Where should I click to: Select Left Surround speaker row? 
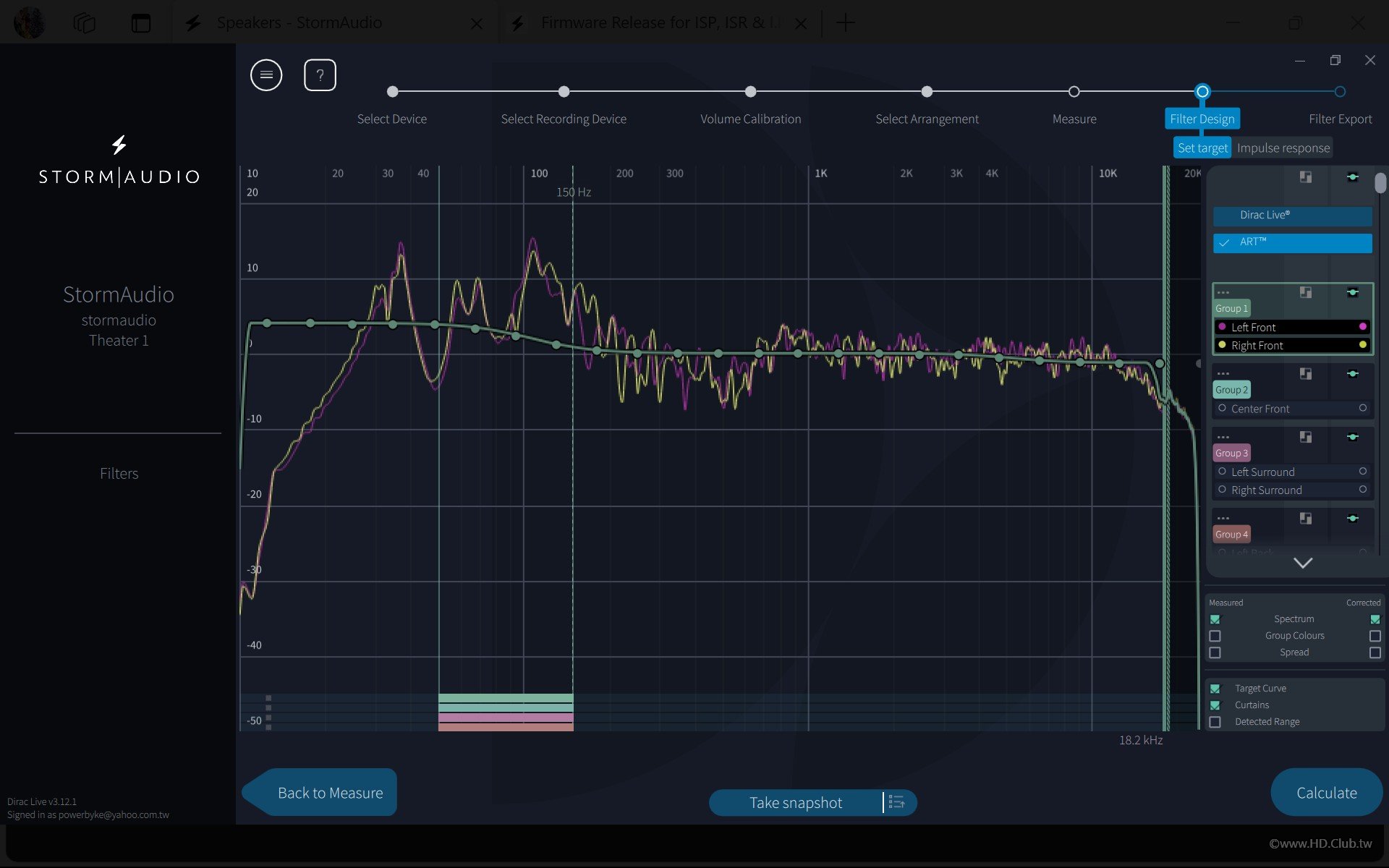pyautogui.click(x=1292, y=472)
